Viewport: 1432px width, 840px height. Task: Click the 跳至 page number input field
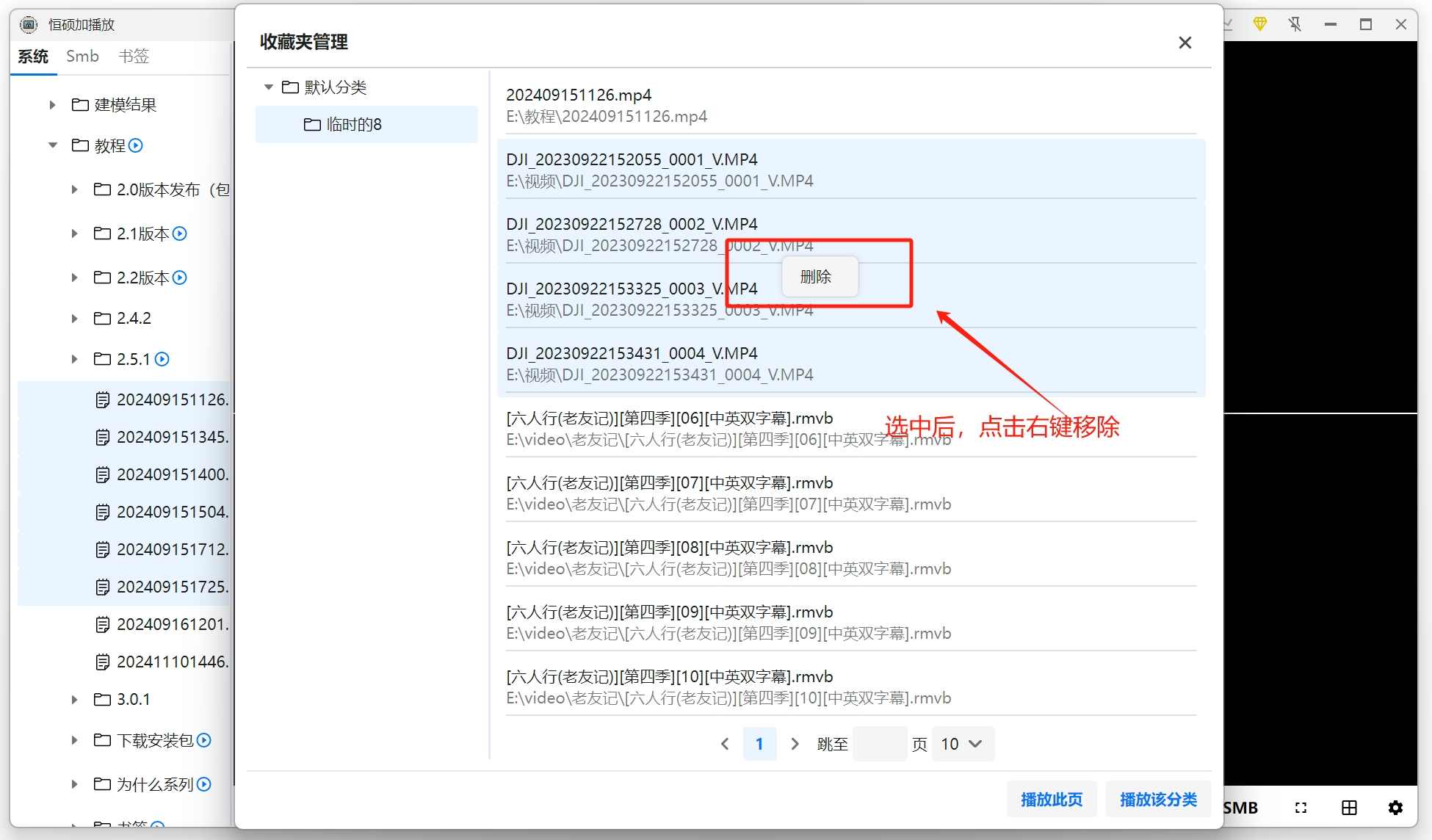click(x=879, y=744)
